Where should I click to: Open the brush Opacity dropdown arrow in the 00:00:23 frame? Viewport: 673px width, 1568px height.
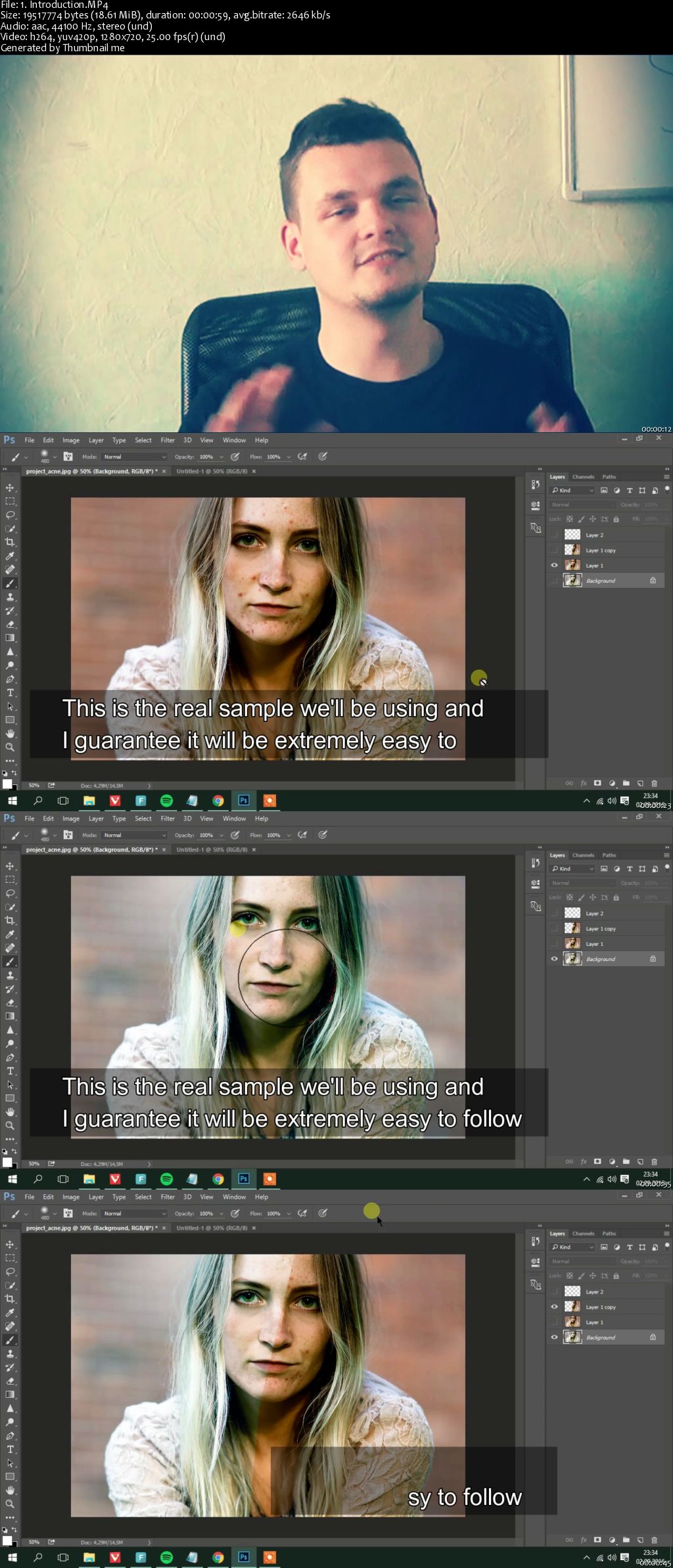tap(221, 457)
